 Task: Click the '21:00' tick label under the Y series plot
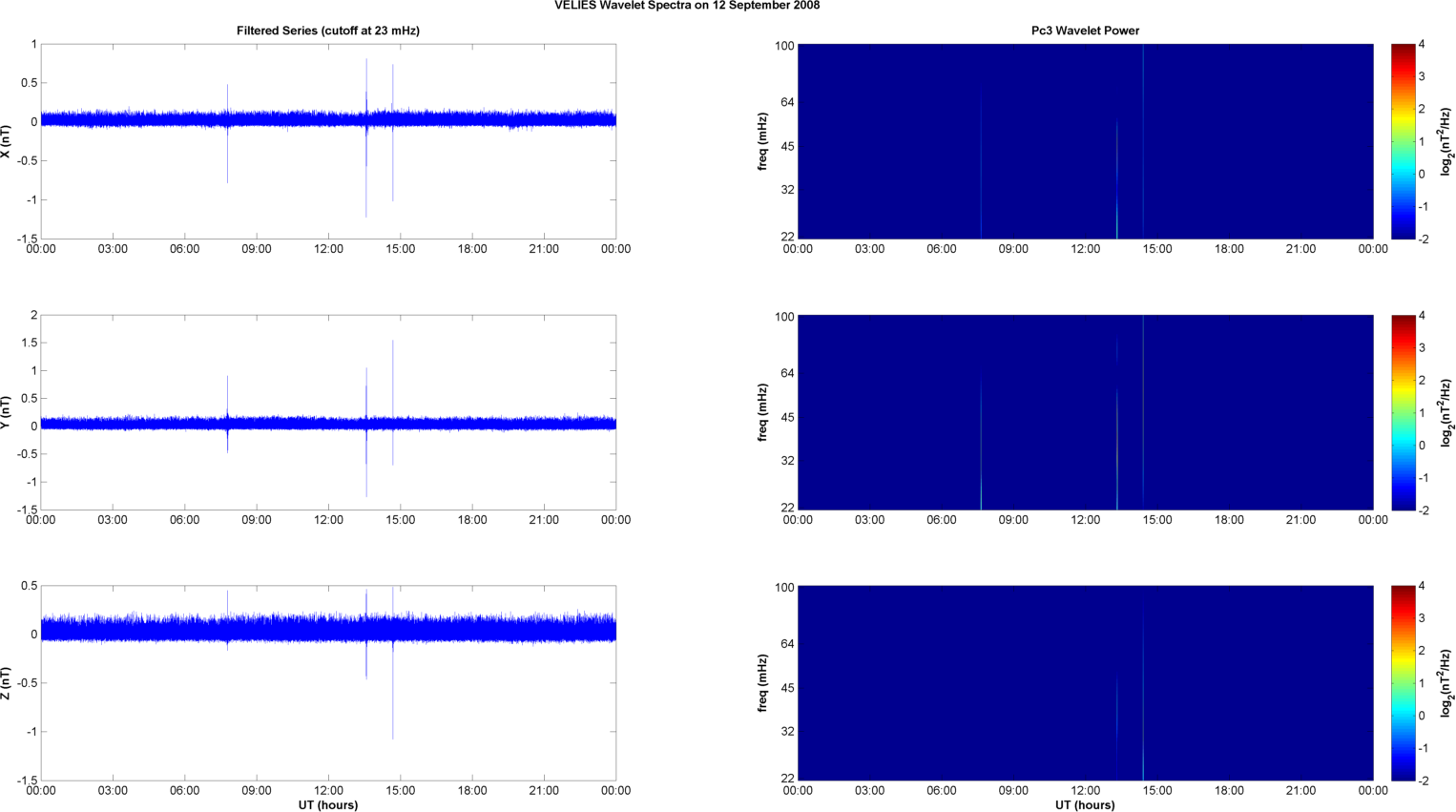(x=544, y=520)
